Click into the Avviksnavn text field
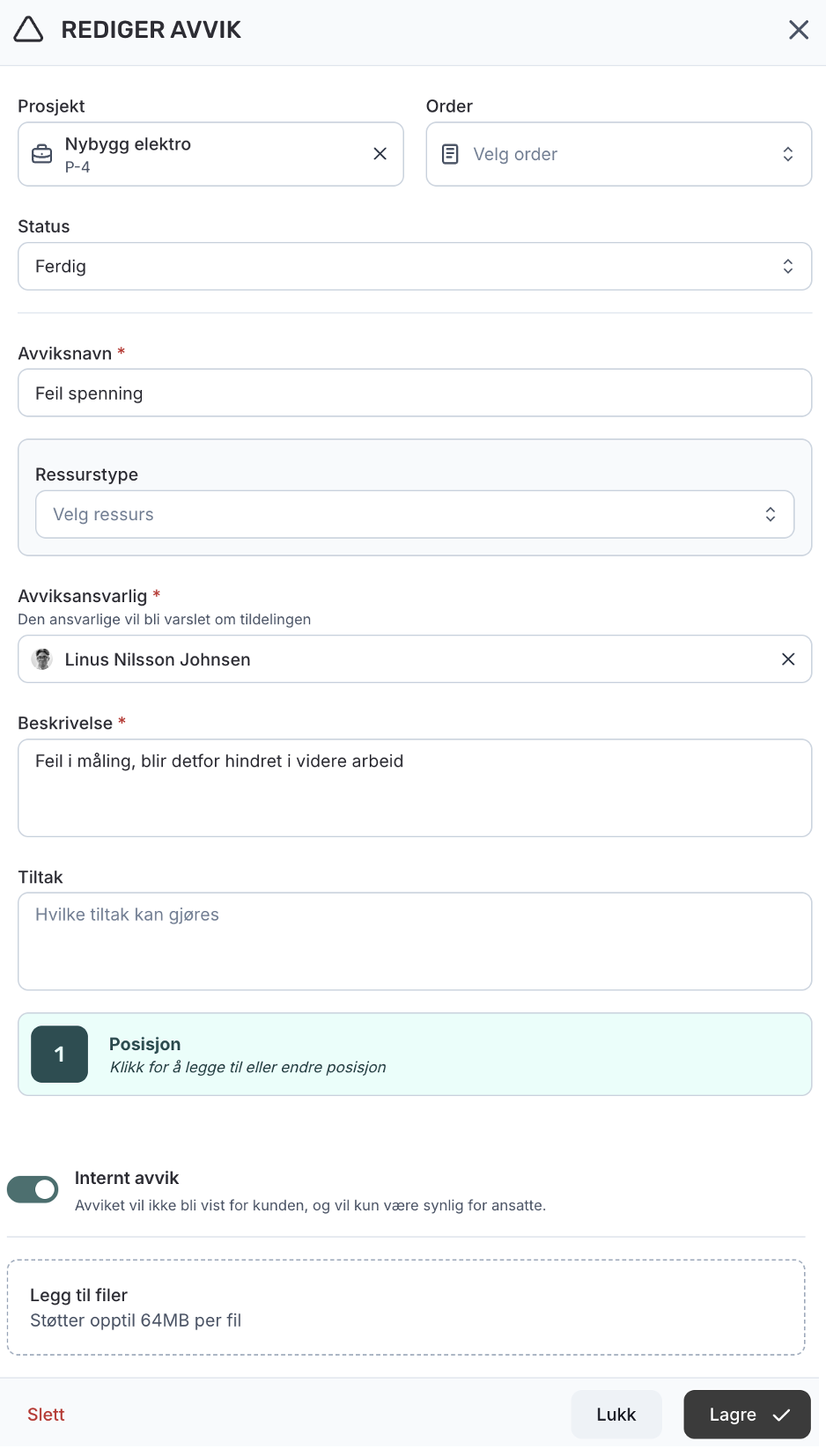This screenshot has height=1456, width=826. [414, 393]
